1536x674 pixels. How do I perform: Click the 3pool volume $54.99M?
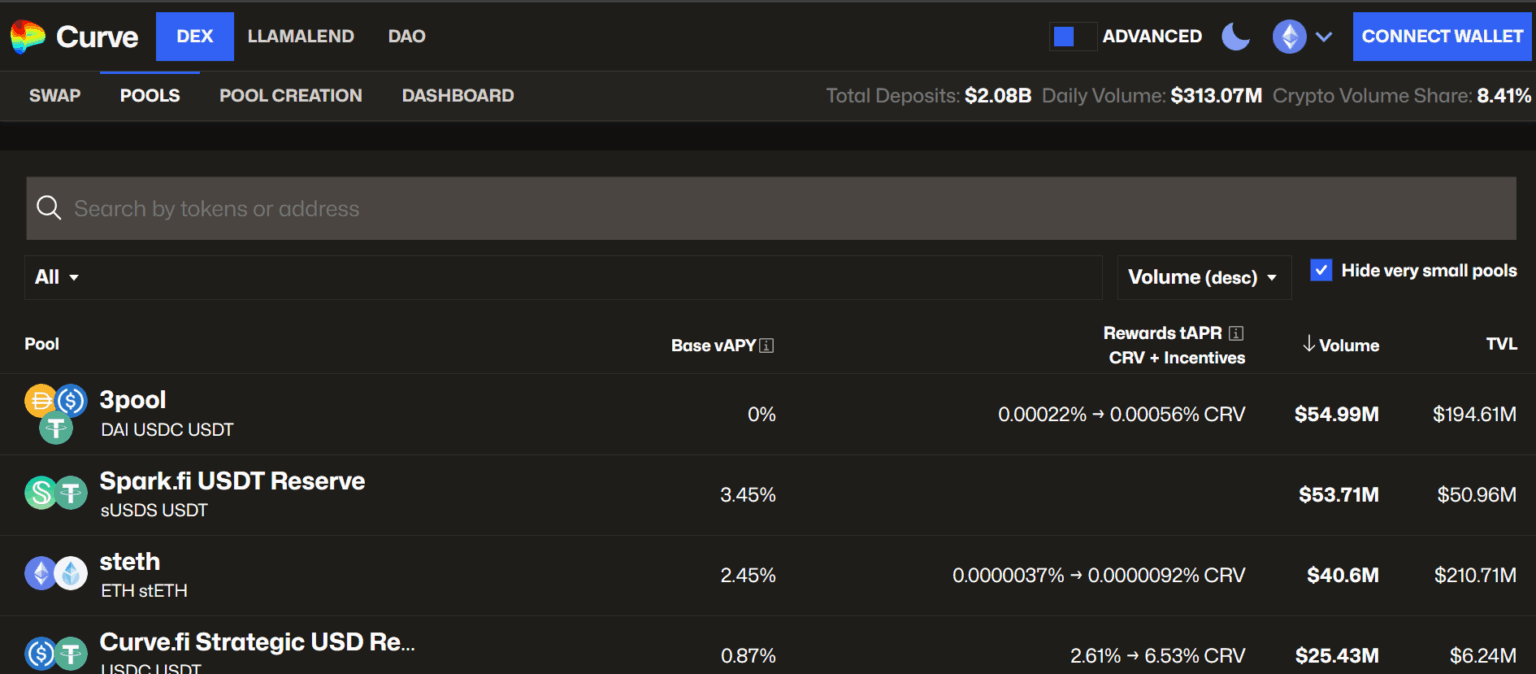1337,414
